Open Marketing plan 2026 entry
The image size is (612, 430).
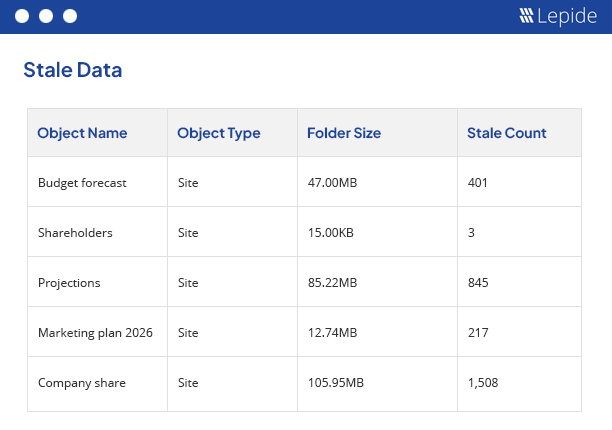(x=95, y=333)
